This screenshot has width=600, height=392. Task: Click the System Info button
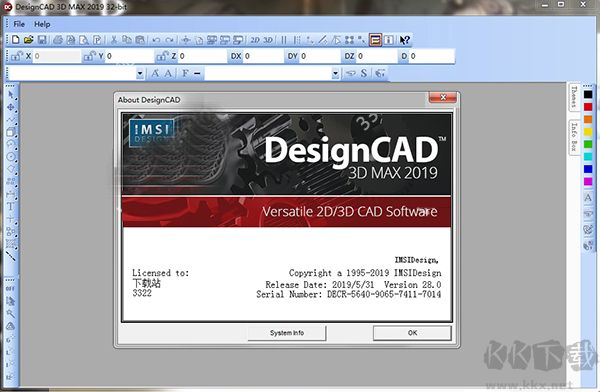tap(287, 333)
